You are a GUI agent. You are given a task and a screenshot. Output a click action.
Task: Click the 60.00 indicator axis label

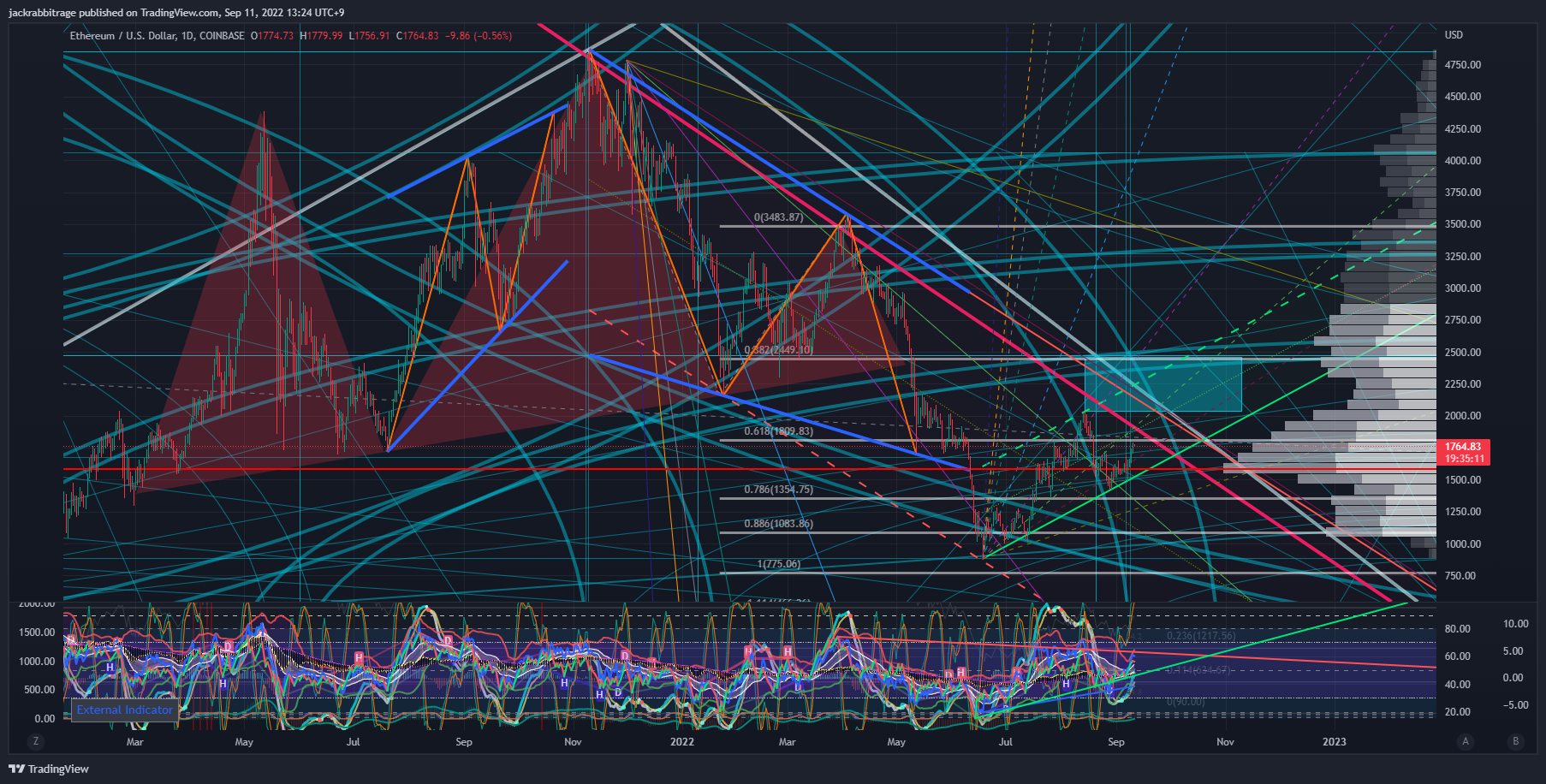1458,656
